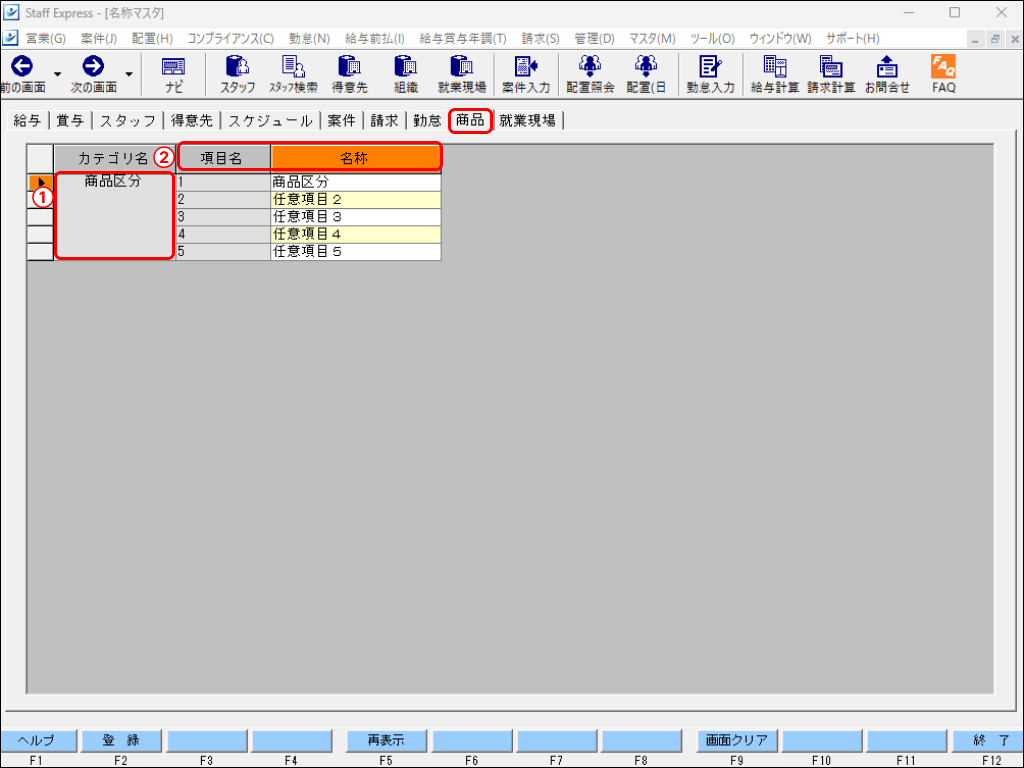
Task: Switch to the 得意先 tab
Action: pyautogui.click(x=192, y=120)
